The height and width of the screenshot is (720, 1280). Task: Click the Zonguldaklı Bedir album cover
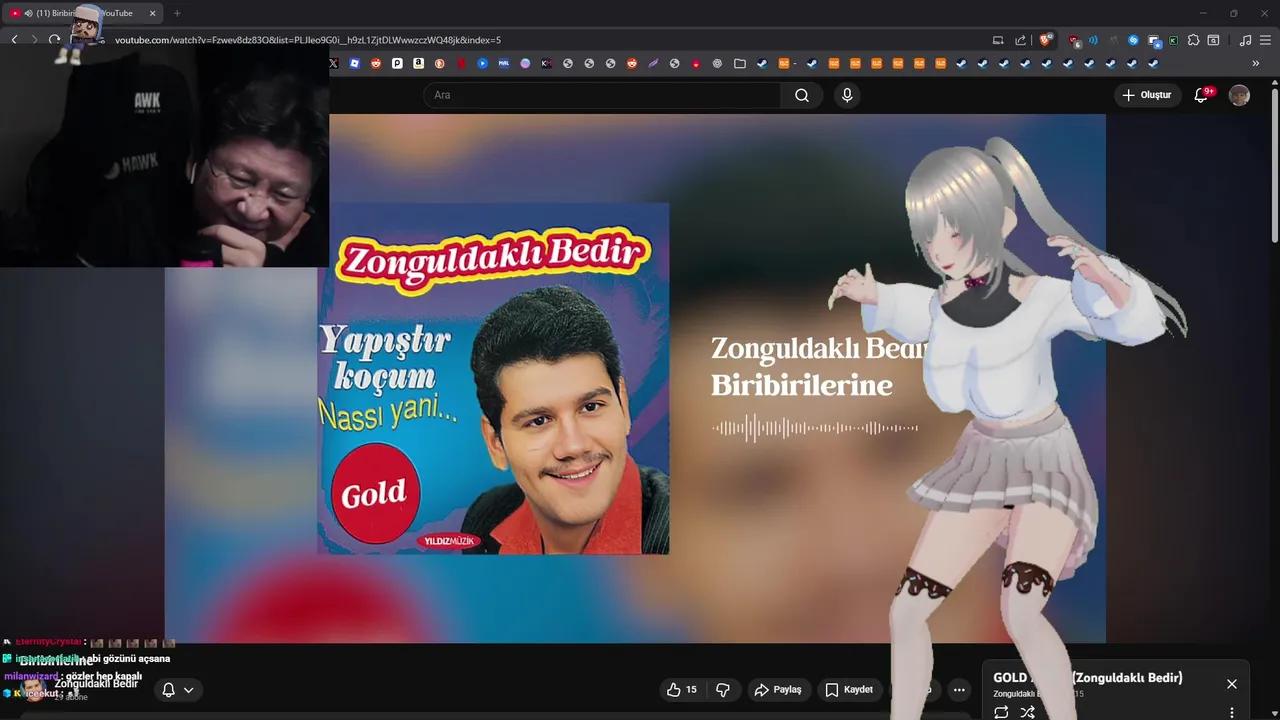click(x=493, y=378)
